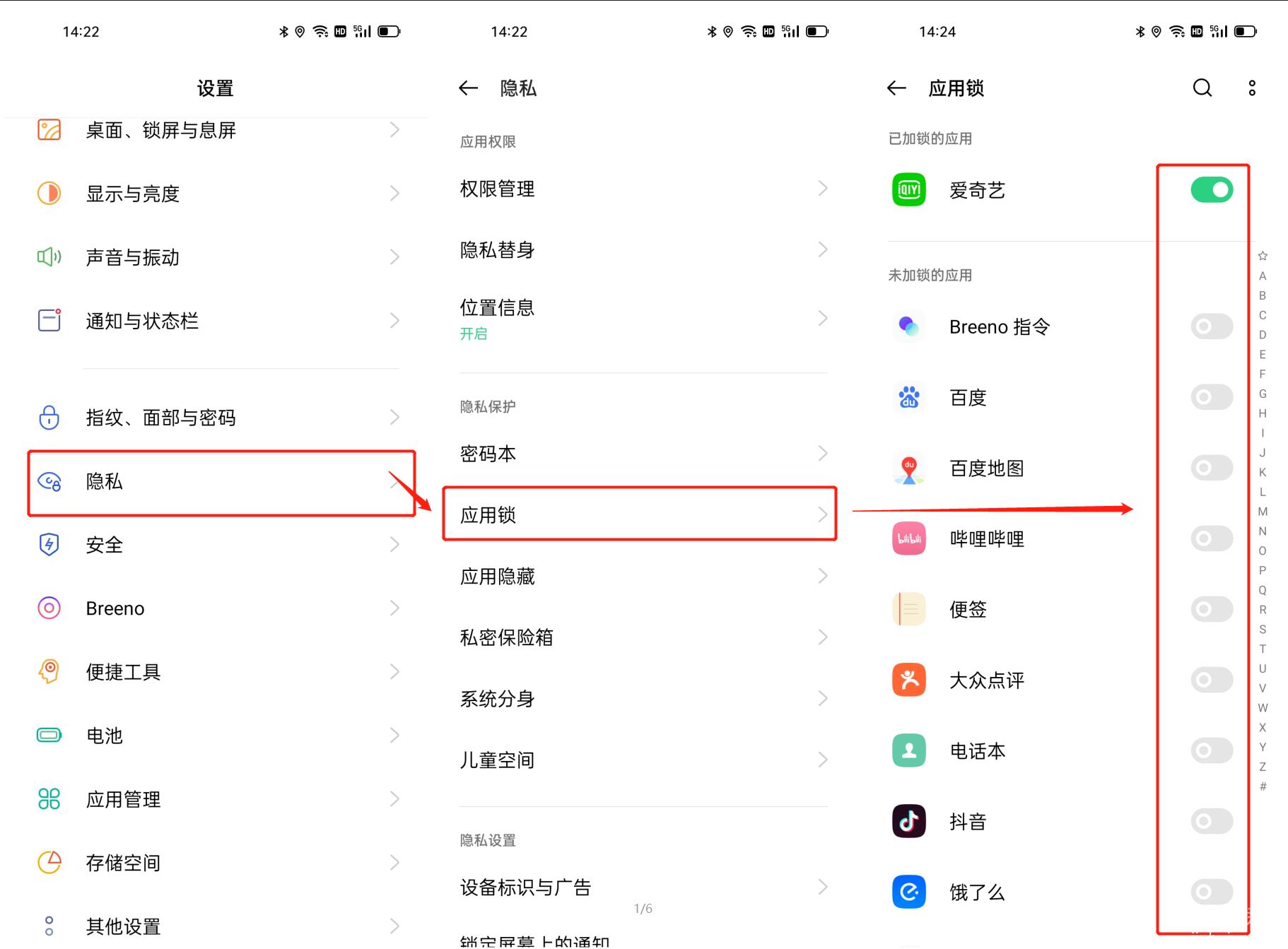
Task: Tap the # symbol in index bar
Action: pos(1263,786)
